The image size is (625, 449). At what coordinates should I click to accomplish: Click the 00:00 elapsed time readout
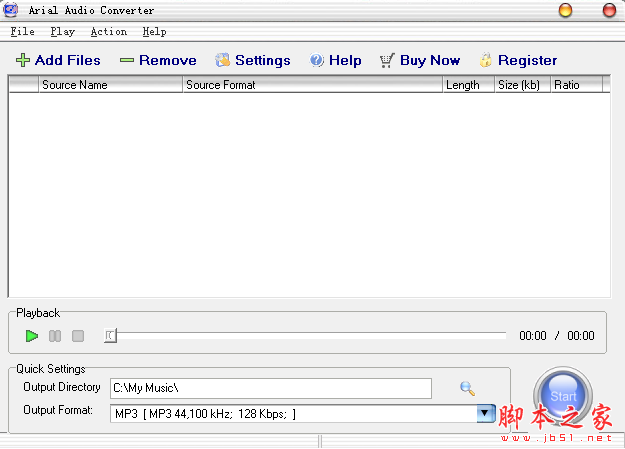[x=533, y=336]
